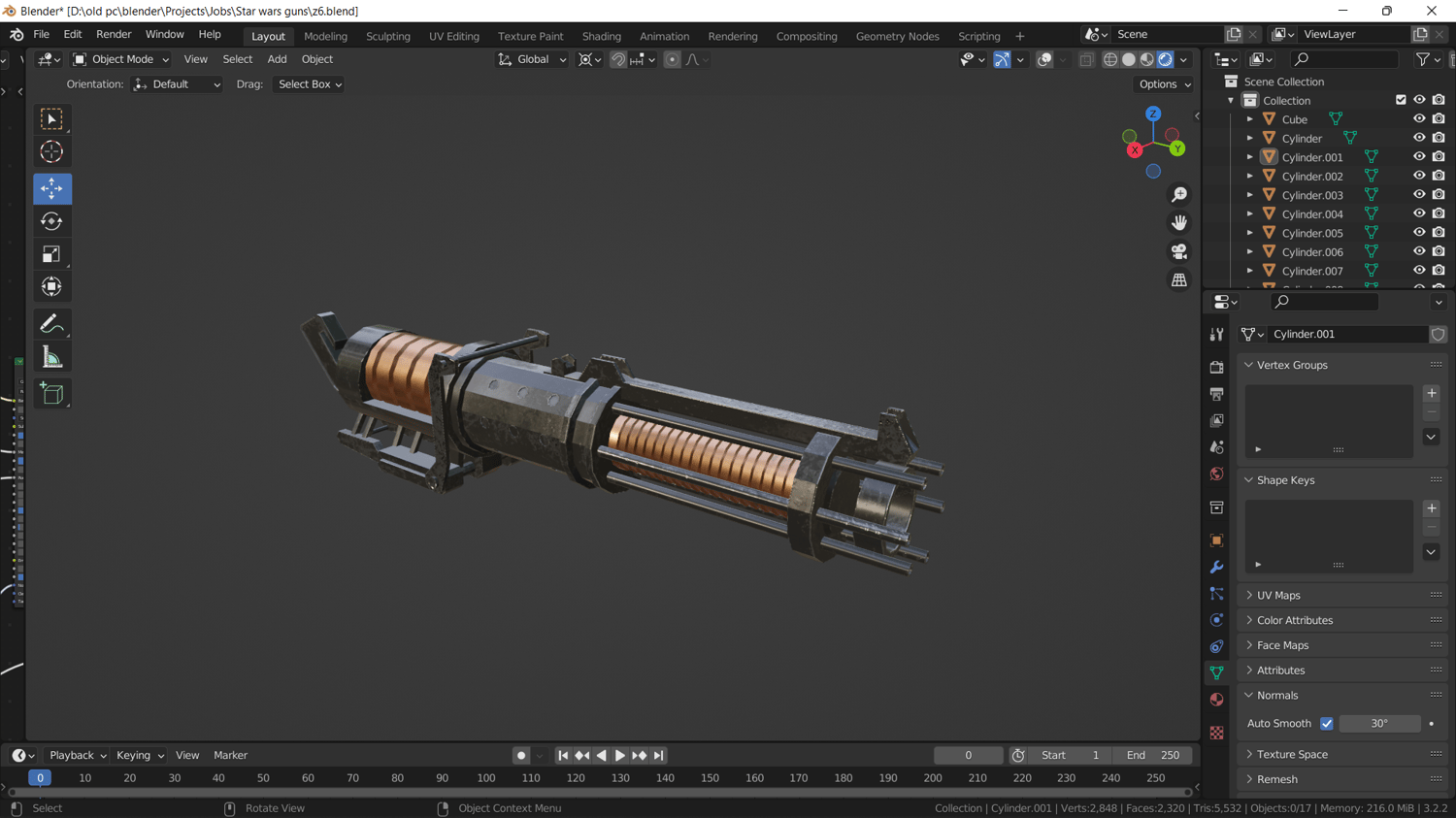Pick the Rotate tool

[x=51, y=221]
